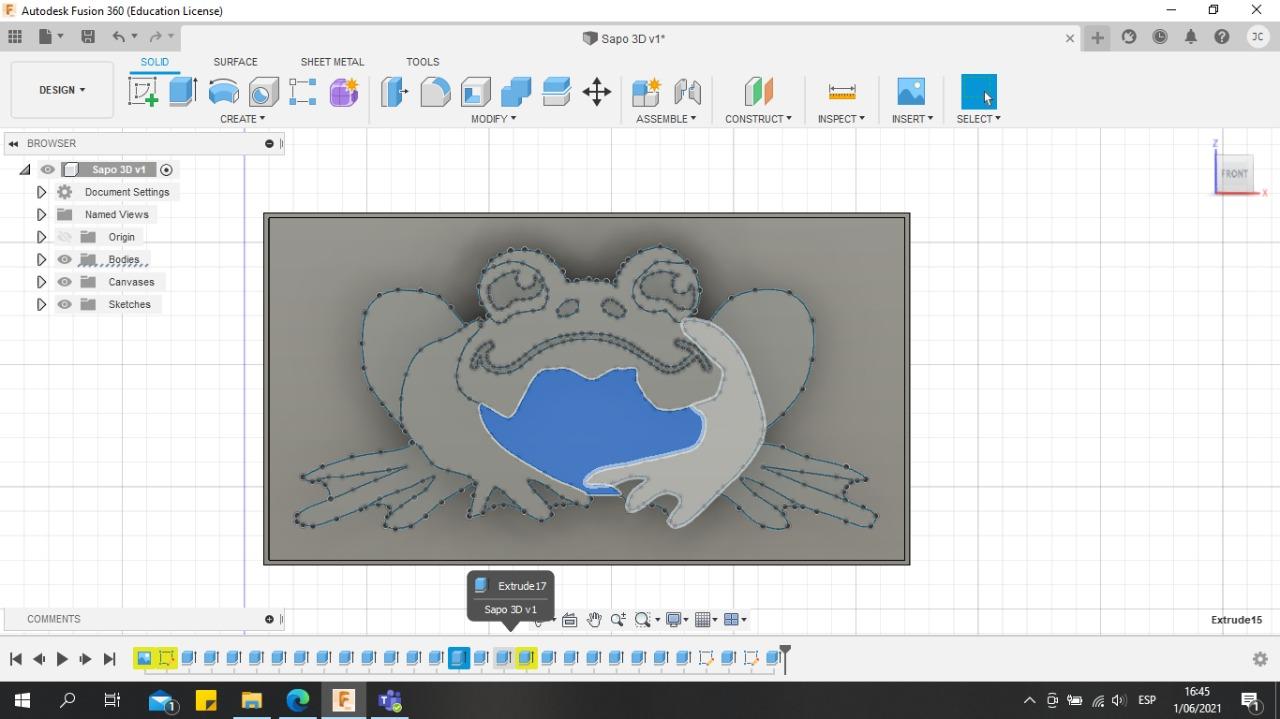Open the CONSTRUCT dropdown menu
Viewport: 1280px width, 719px height.
click(x=758, y=119)
